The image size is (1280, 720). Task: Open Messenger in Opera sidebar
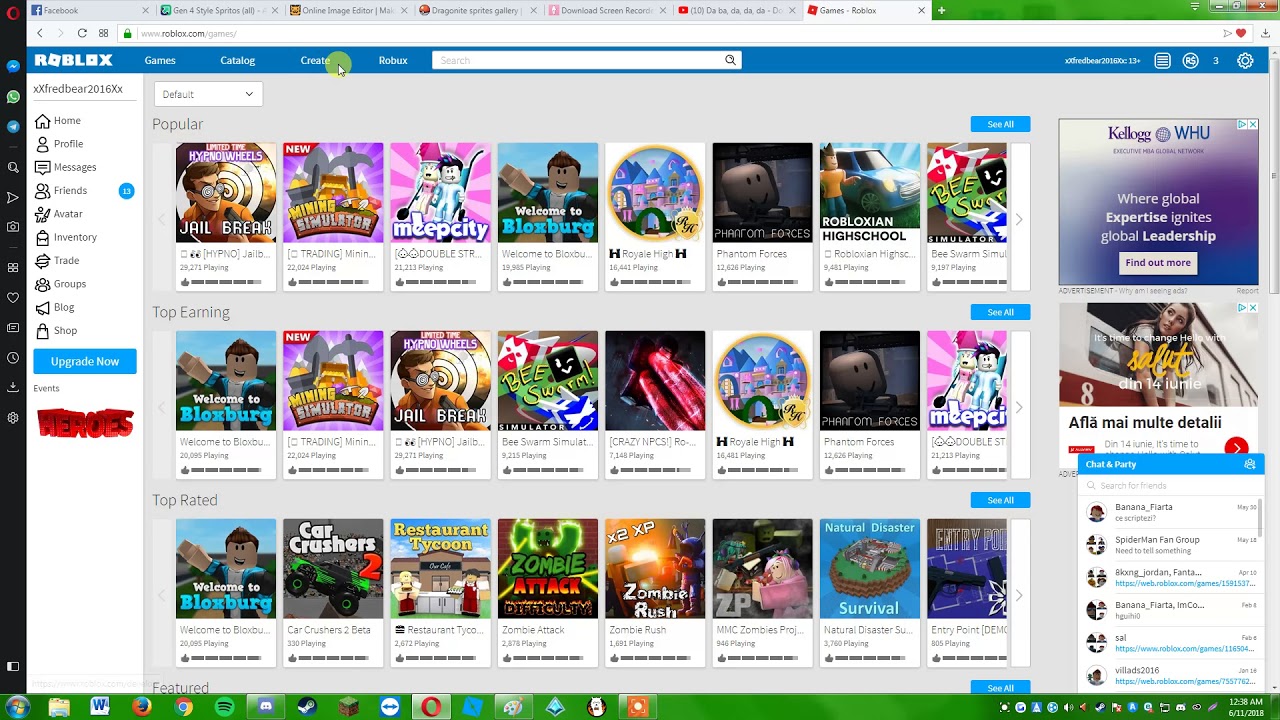point(13,66)
